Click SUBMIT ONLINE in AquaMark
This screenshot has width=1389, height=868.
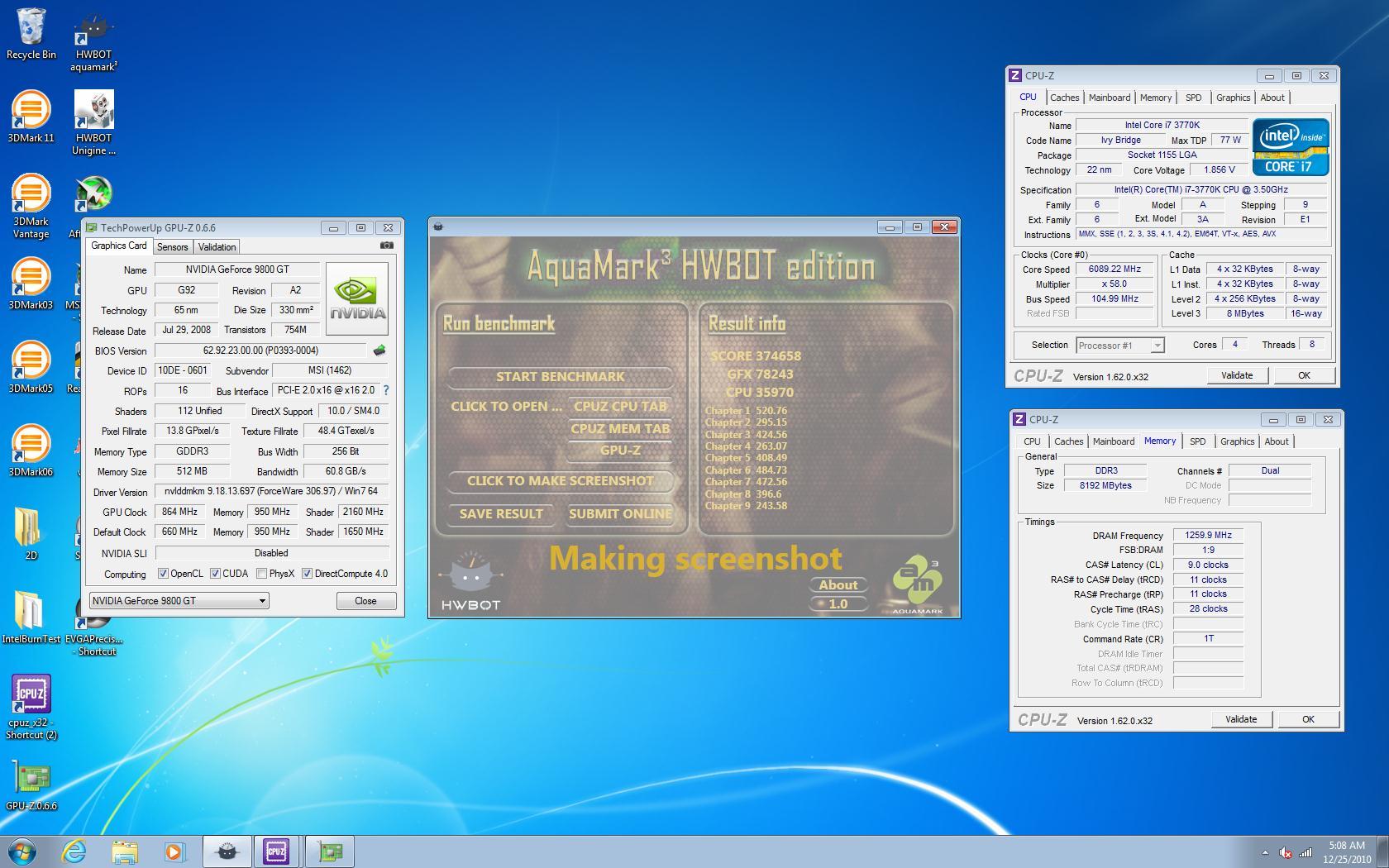[x=619, y=514]
